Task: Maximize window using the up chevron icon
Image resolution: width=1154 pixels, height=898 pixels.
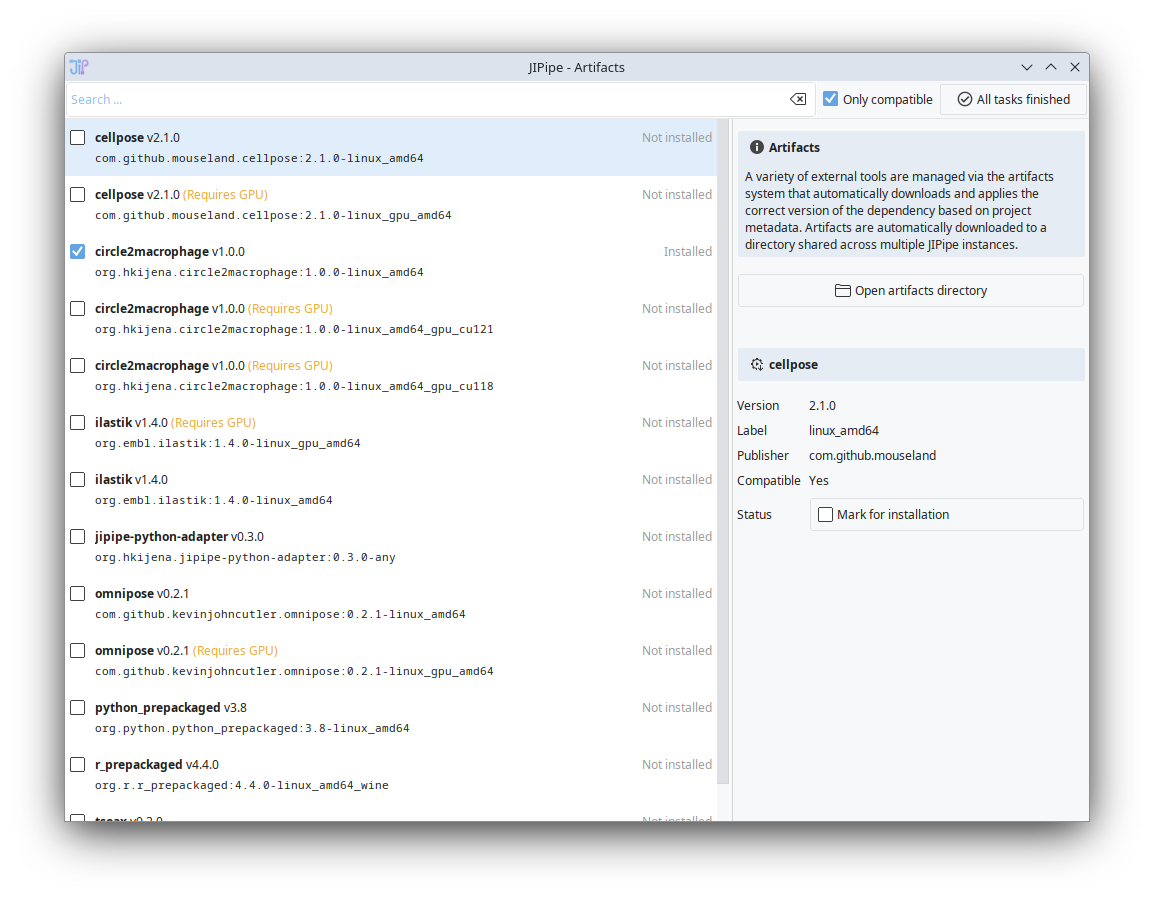Action: 1050,67
